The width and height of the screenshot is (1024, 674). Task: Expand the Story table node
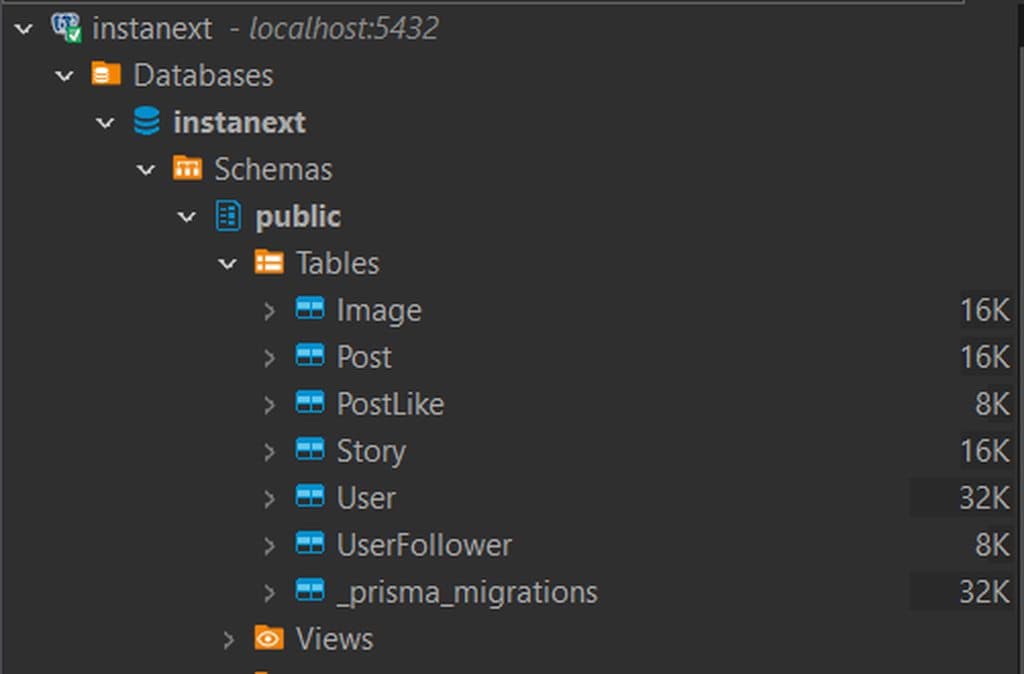(268, 451)
